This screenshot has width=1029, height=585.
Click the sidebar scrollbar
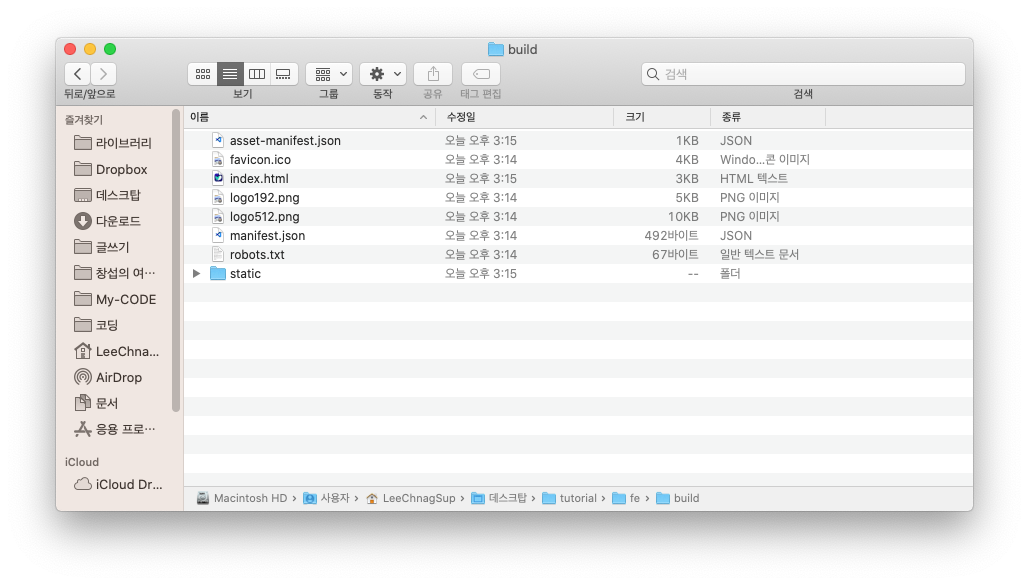point(175,261)
